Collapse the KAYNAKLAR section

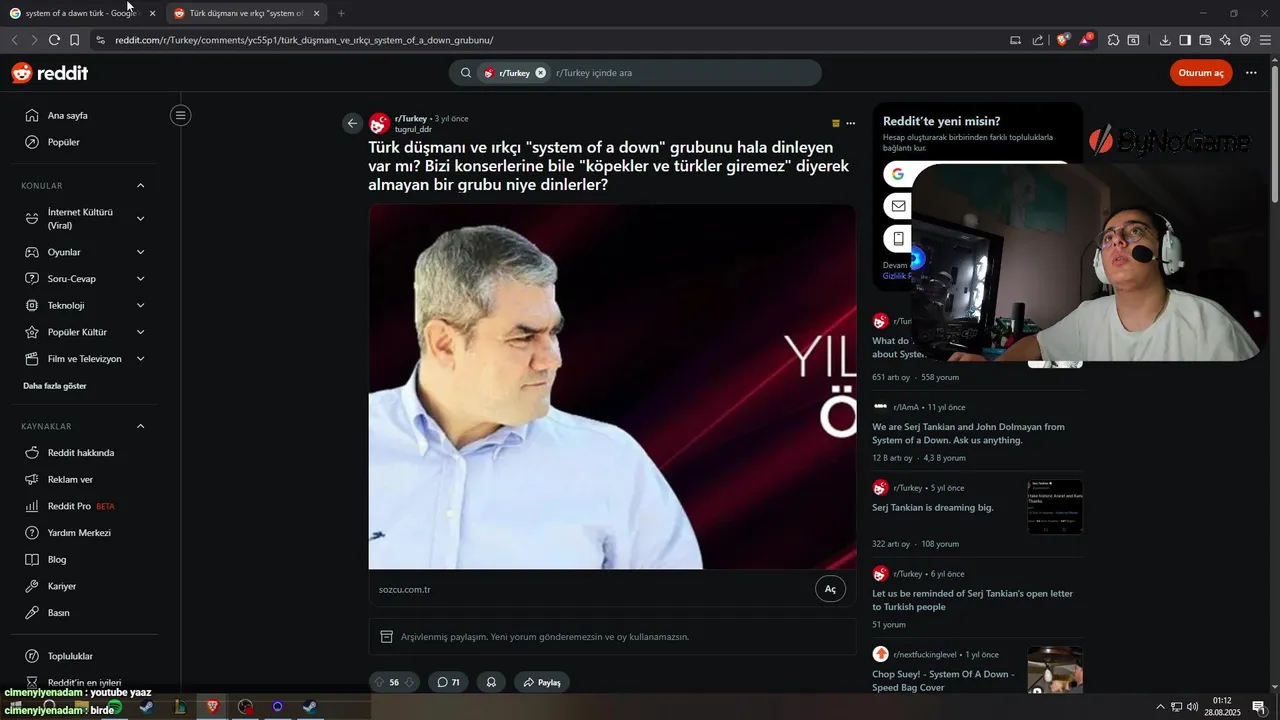pyautogui.click(x=141, y=426)
